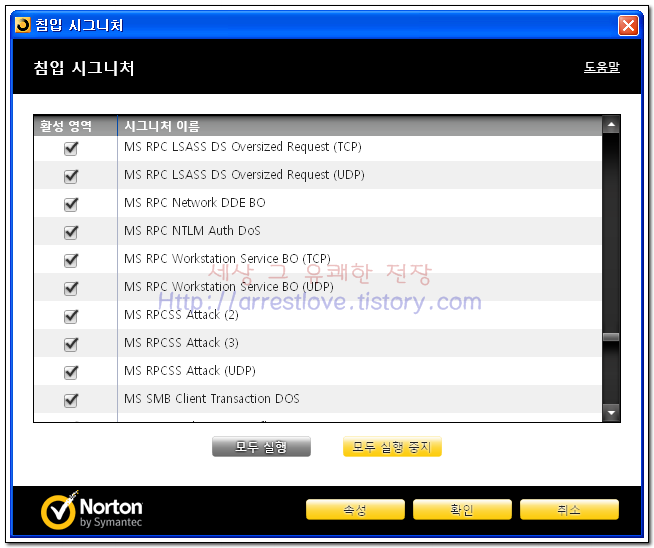Select row MS RPC LSASS DS Oversized Request (UDP)

[318, 175]
